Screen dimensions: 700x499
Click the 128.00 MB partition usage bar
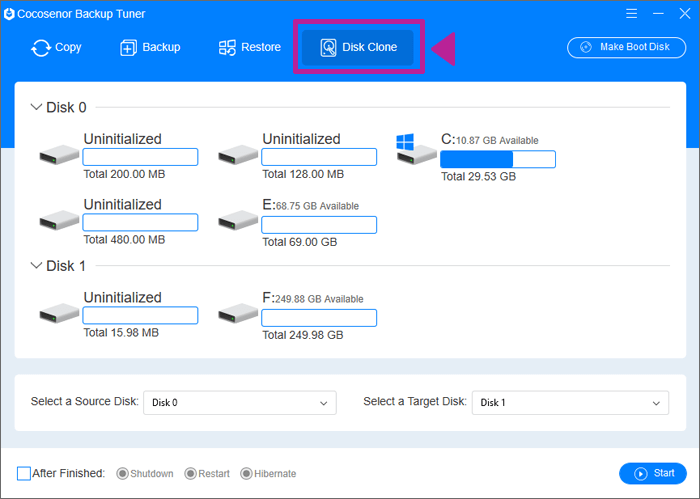319,157
